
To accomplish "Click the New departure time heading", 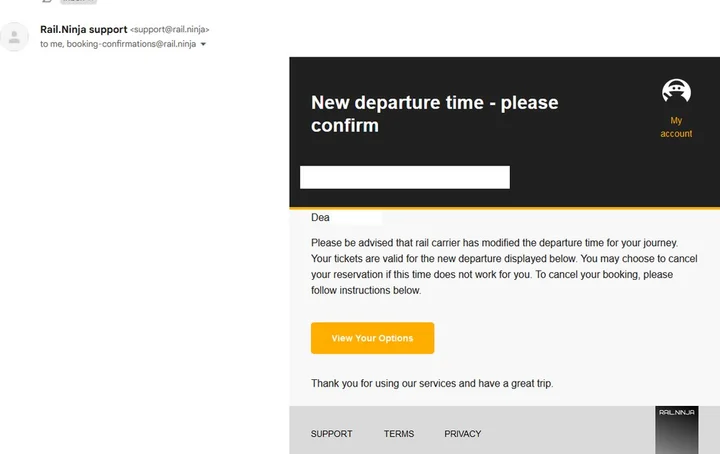I will click(x=434, y=114).
